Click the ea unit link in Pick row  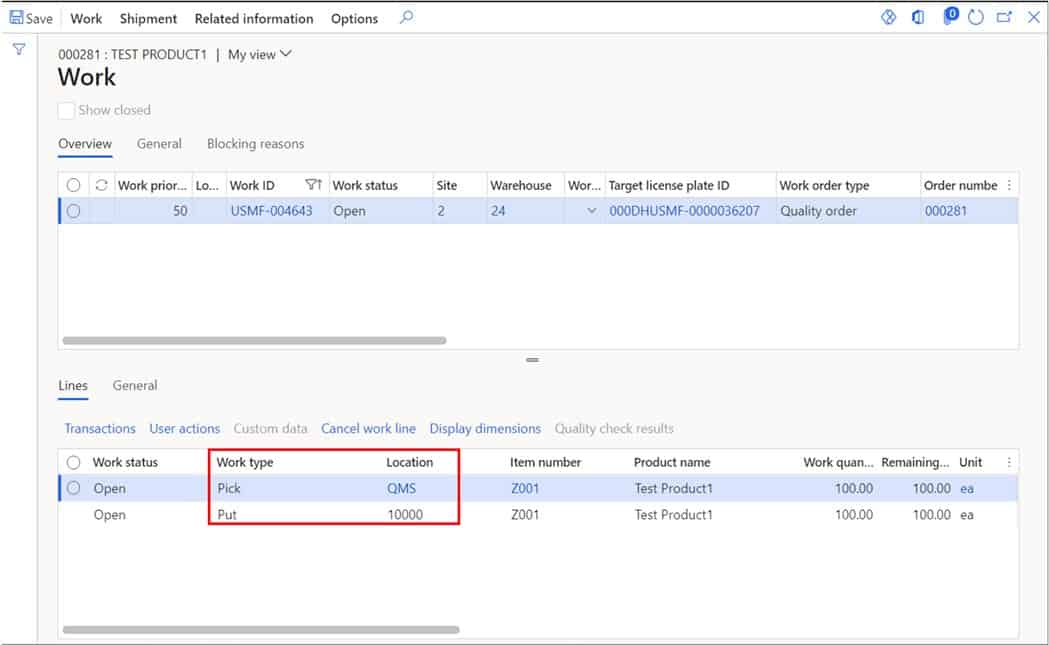tap(967, 488)
